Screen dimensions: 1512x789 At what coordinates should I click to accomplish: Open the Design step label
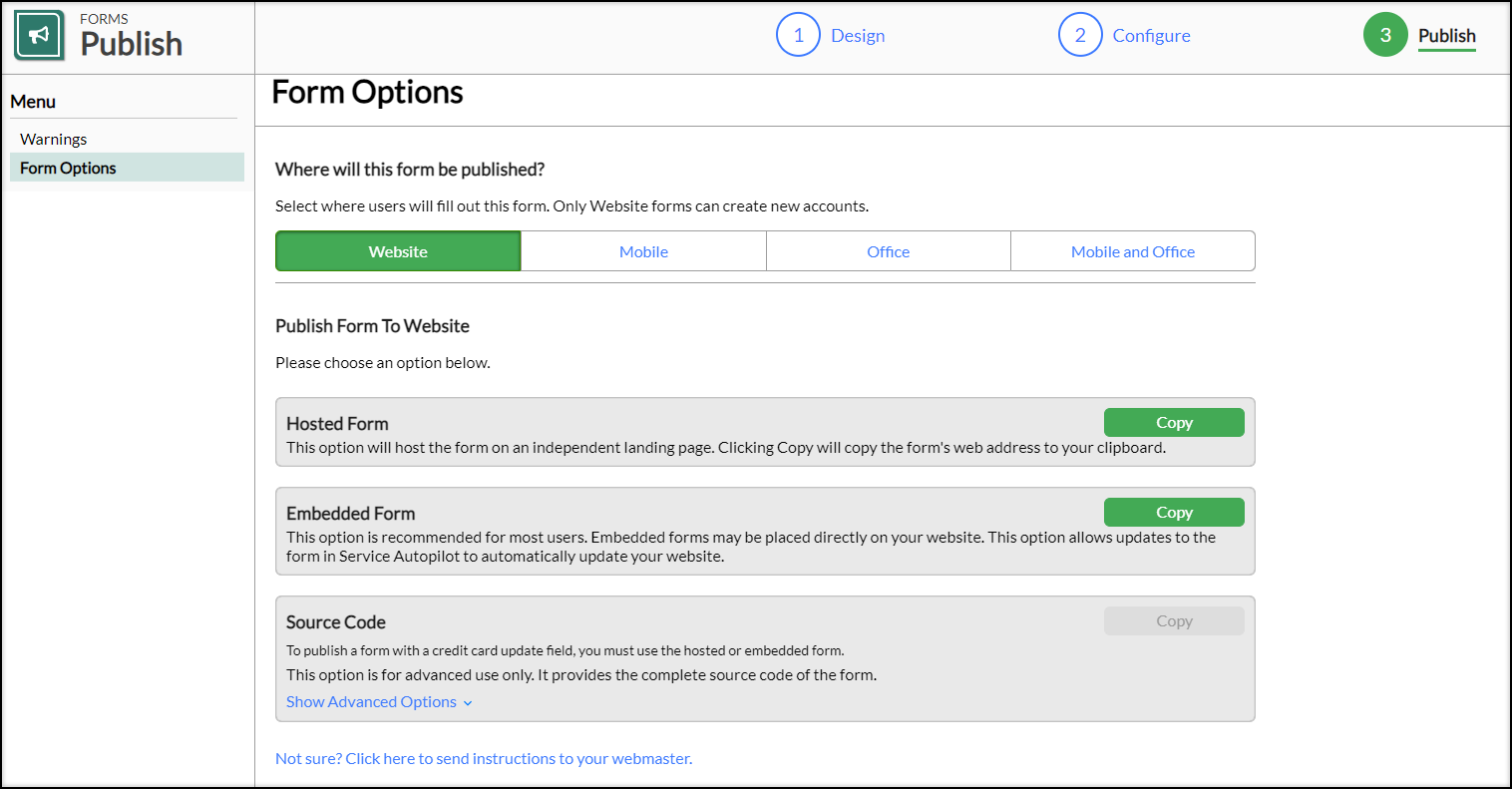(858, 36)
